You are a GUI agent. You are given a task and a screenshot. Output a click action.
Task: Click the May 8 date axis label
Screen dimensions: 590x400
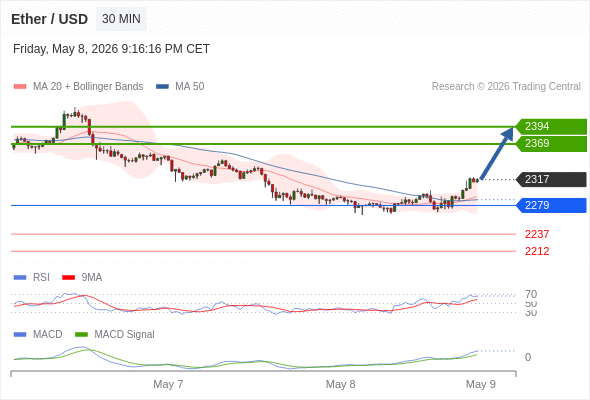340,384
